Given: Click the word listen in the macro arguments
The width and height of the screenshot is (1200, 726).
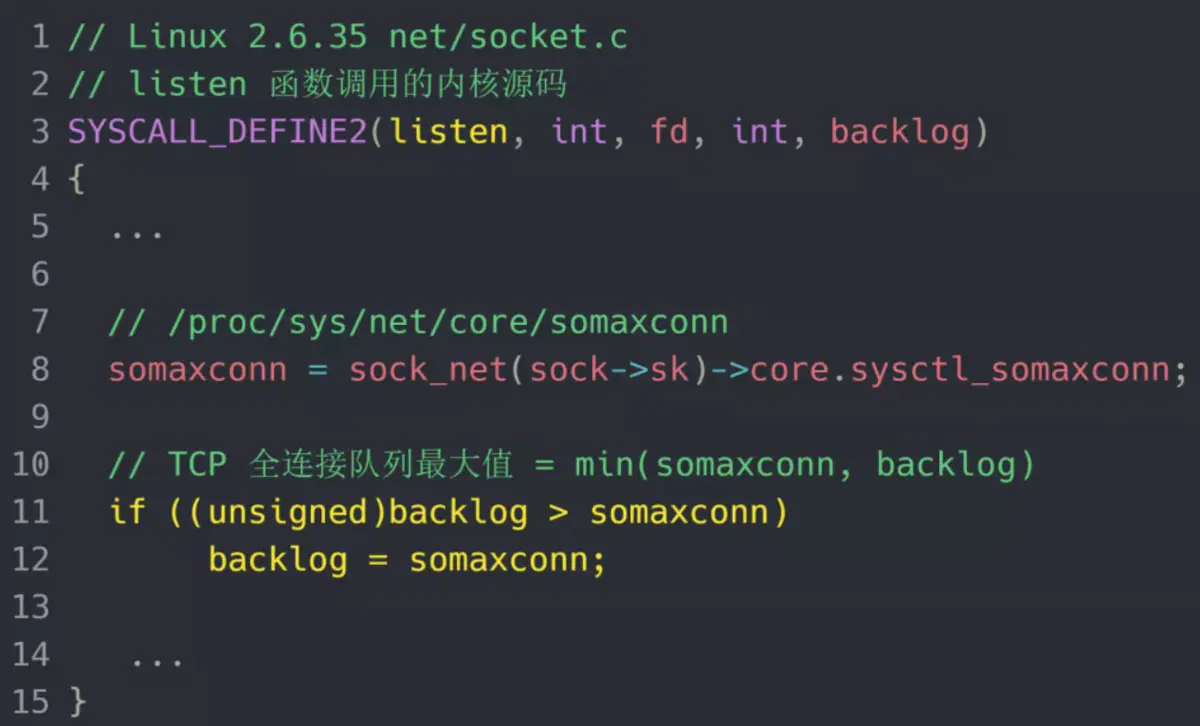Looking at the screenshot, I should point(449,131).
